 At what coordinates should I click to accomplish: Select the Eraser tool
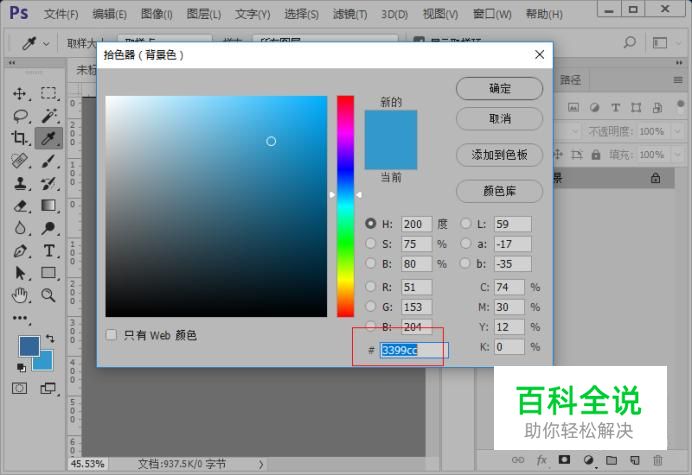[20, 206]
